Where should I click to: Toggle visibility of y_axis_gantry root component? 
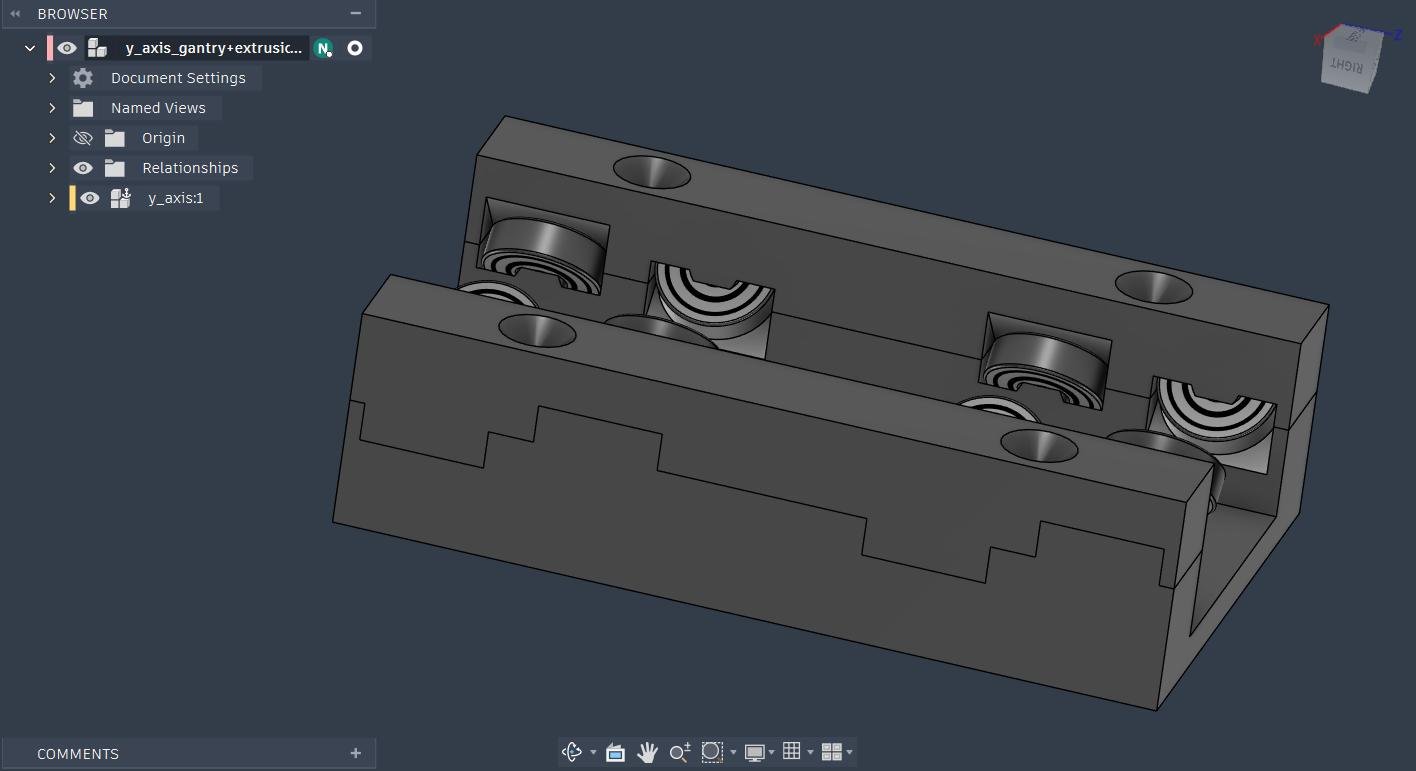(x=67, y=48)
